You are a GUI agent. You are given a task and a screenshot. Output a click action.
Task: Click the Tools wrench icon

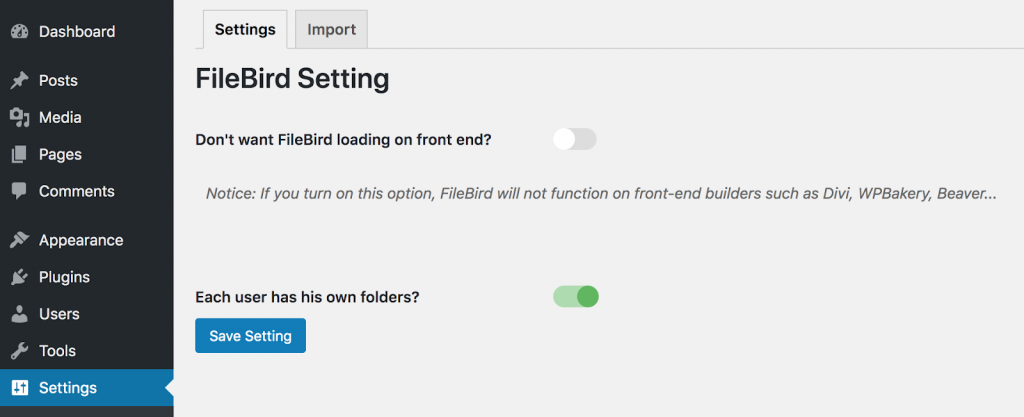coord(20,351)
